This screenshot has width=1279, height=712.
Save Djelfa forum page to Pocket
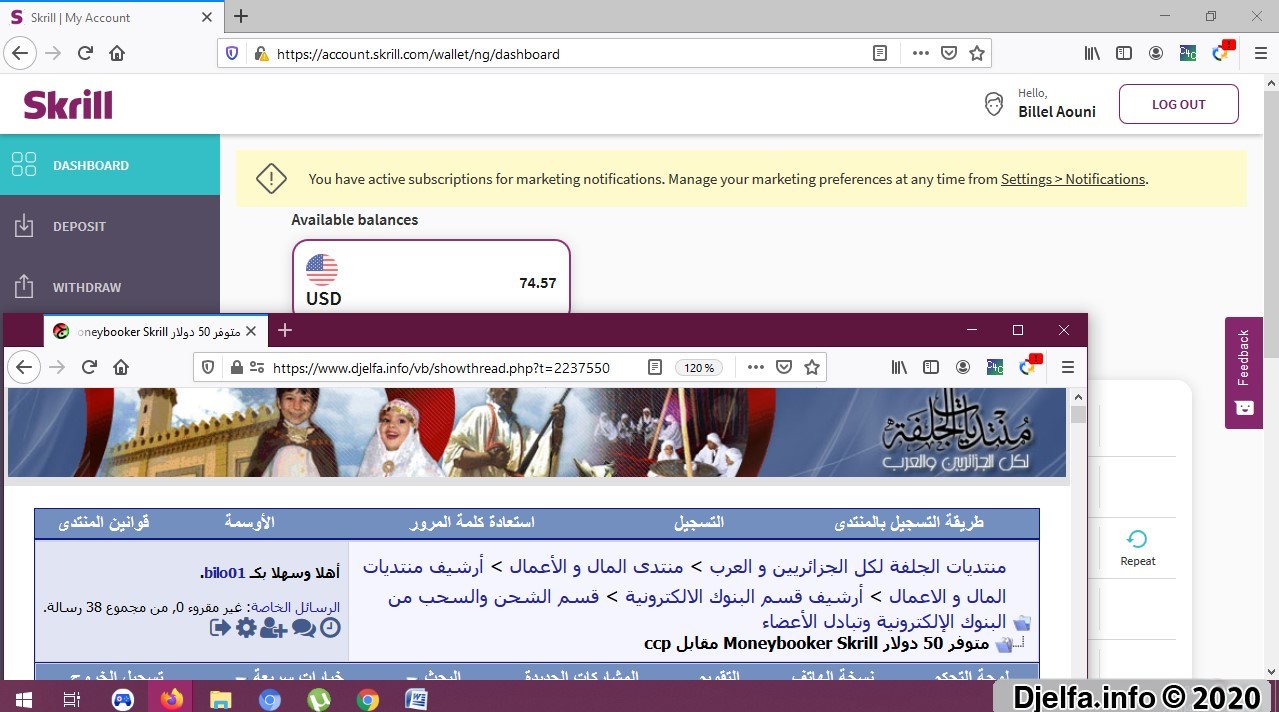(784, 367)
